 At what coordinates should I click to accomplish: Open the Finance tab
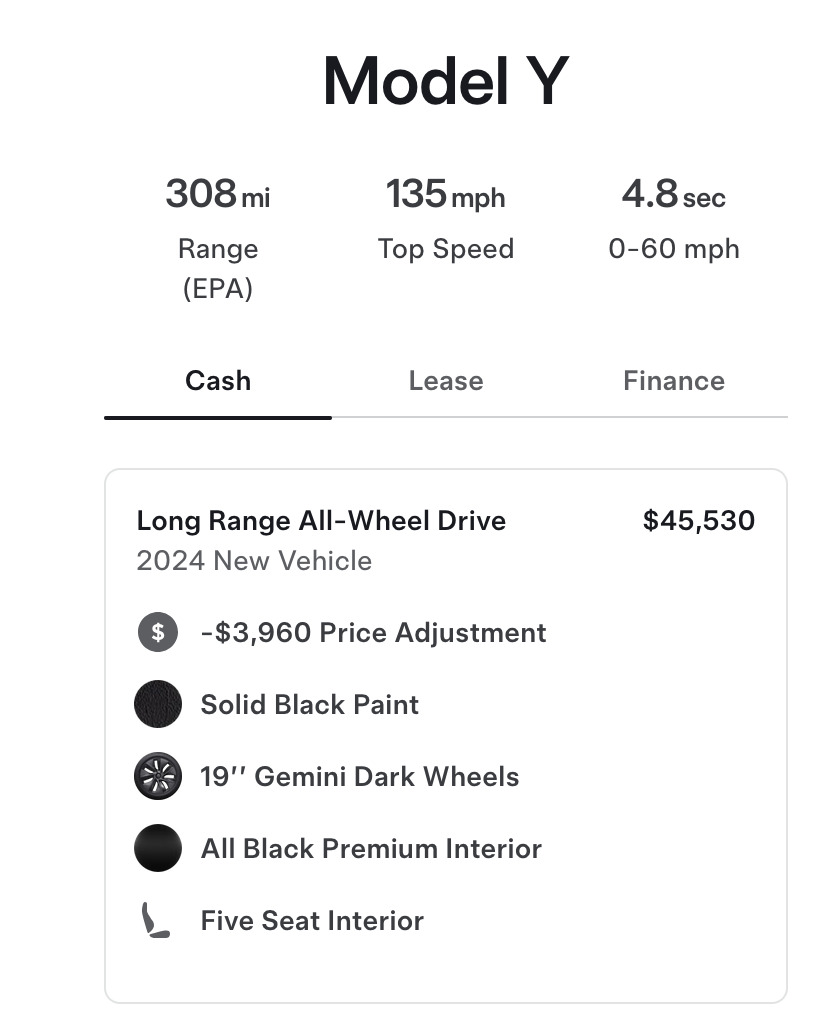tap(674, 381)
